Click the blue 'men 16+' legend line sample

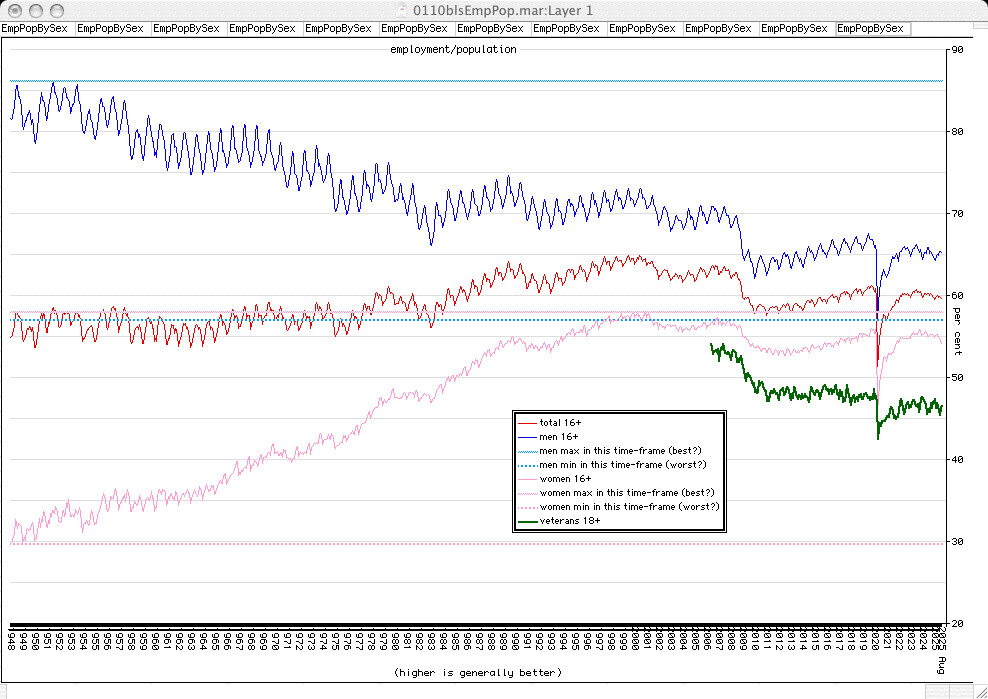526,437
